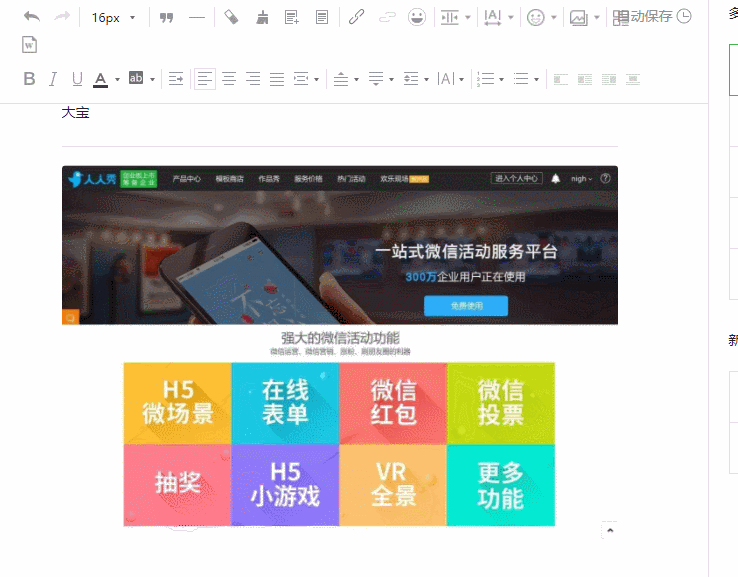Click 服务价格 in the image navigation
Image resolution: width=738 pixels, height=577 pixels.
pyautogui.click(x=308, y=179)
